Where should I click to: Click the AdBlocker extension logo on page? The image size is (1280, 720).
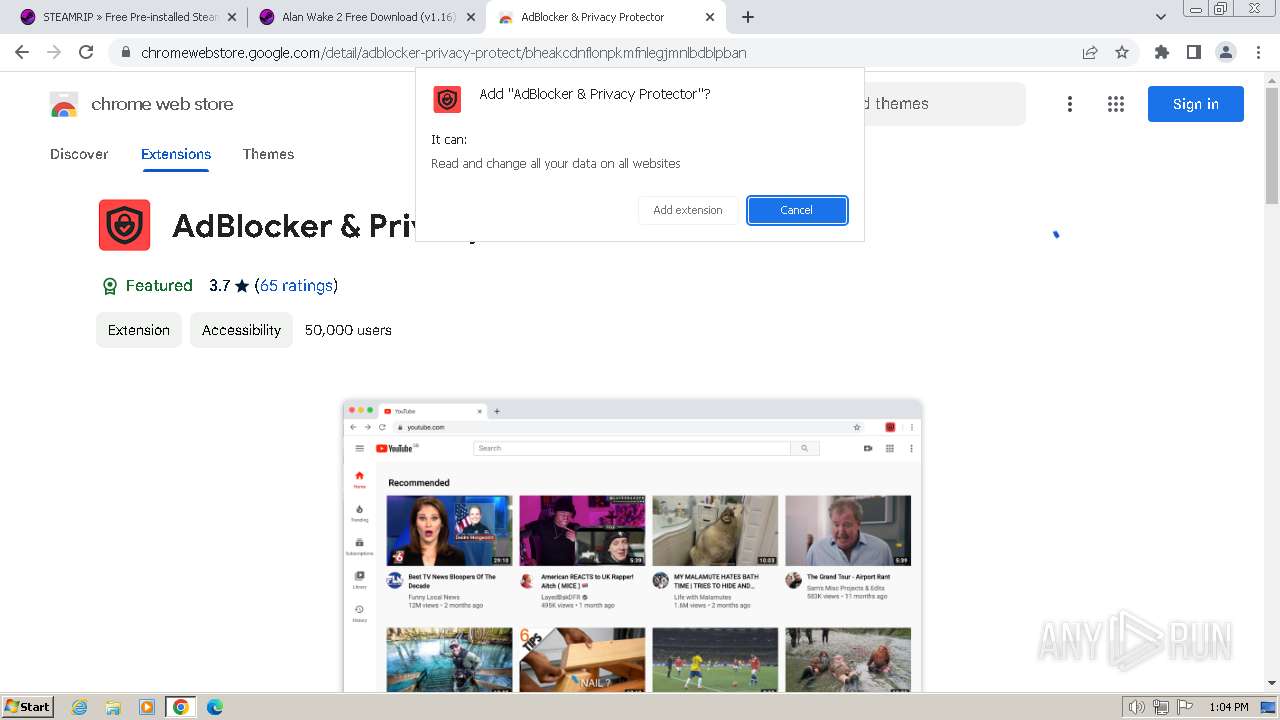click(x=125, y=225)
